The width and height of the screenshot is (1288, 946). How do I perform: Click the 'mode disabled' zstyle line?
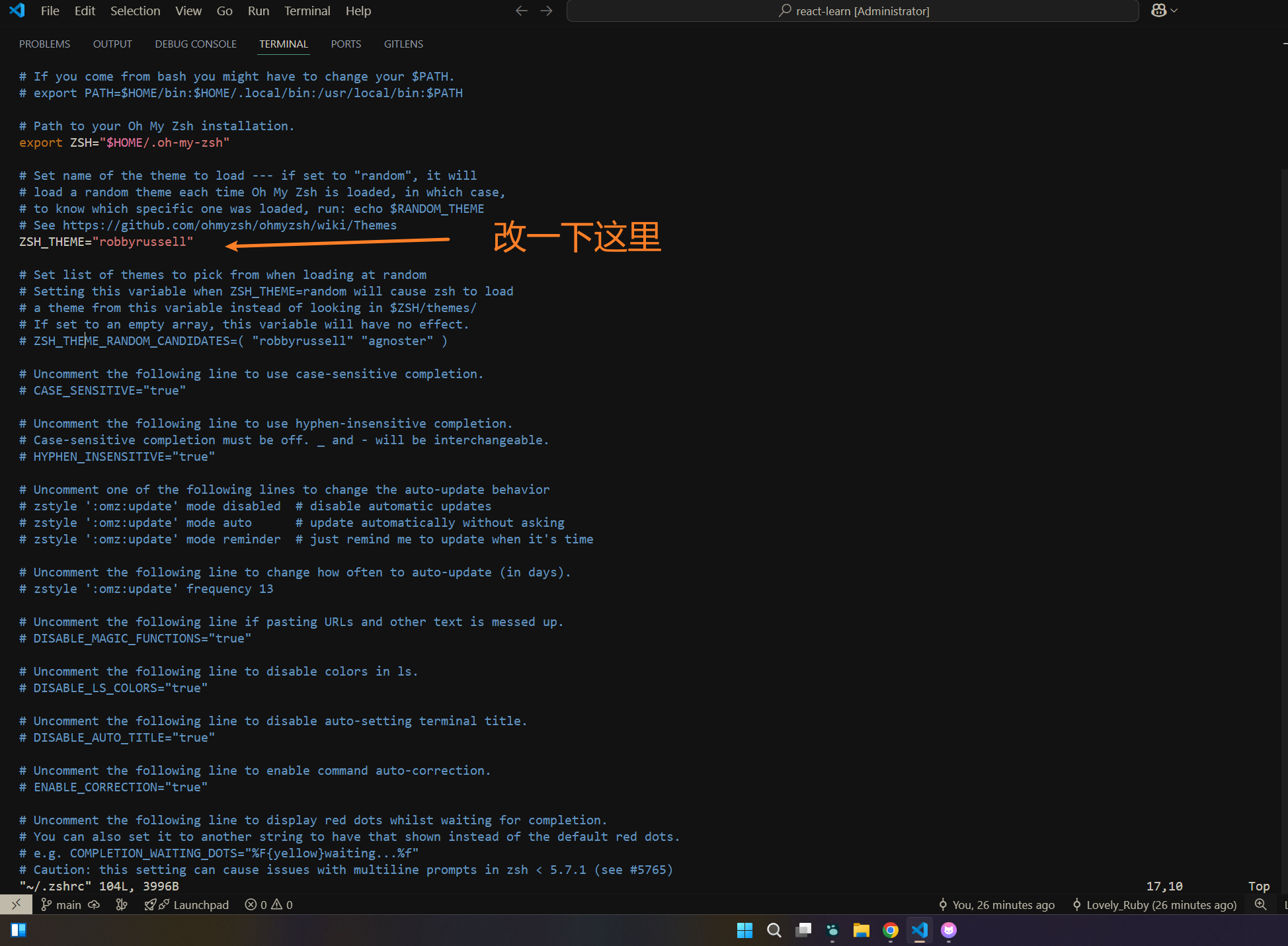[x=255, y=506]
